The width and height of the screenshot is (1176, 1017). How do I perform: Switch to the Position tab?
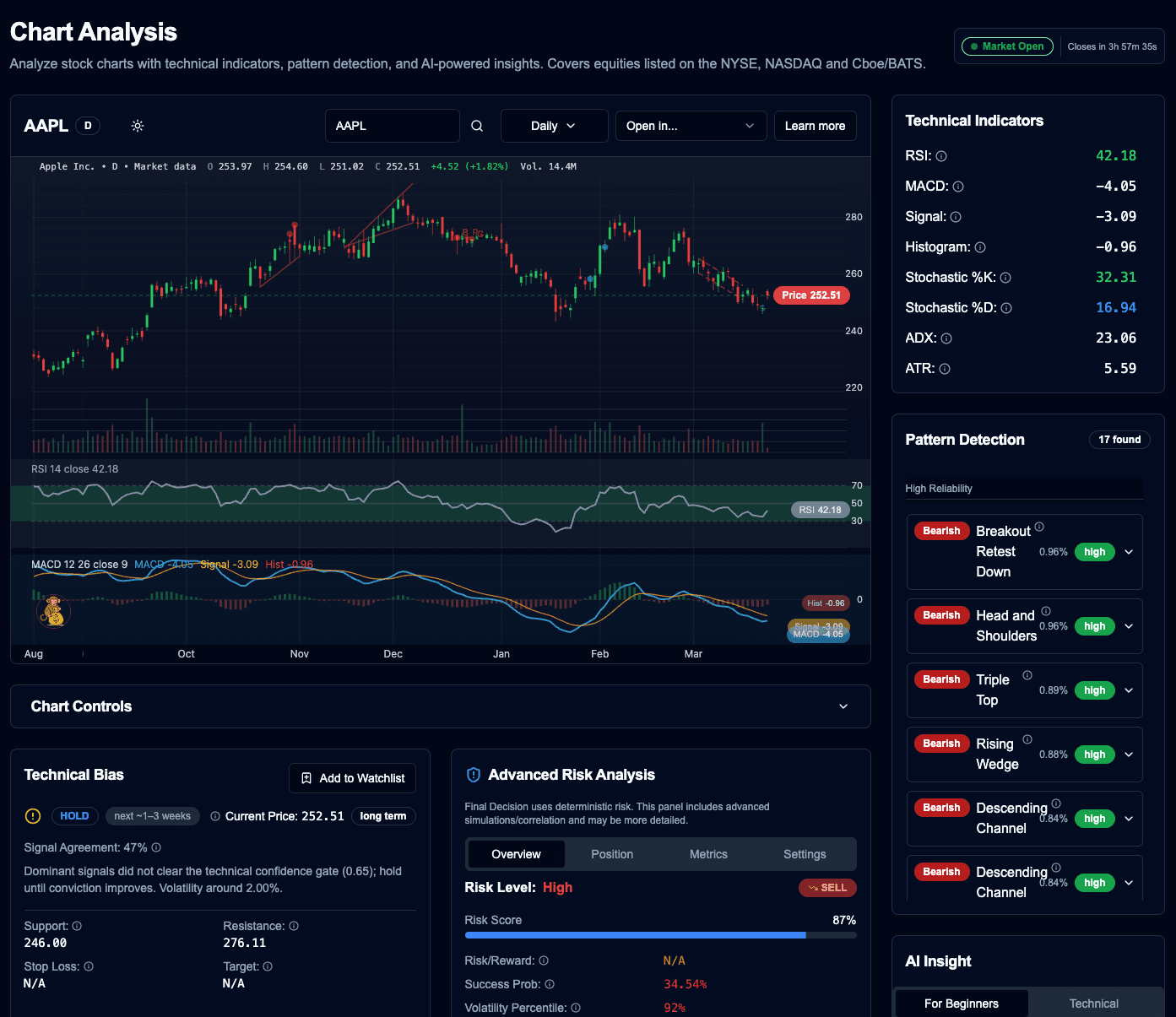(x=611, y=854)
